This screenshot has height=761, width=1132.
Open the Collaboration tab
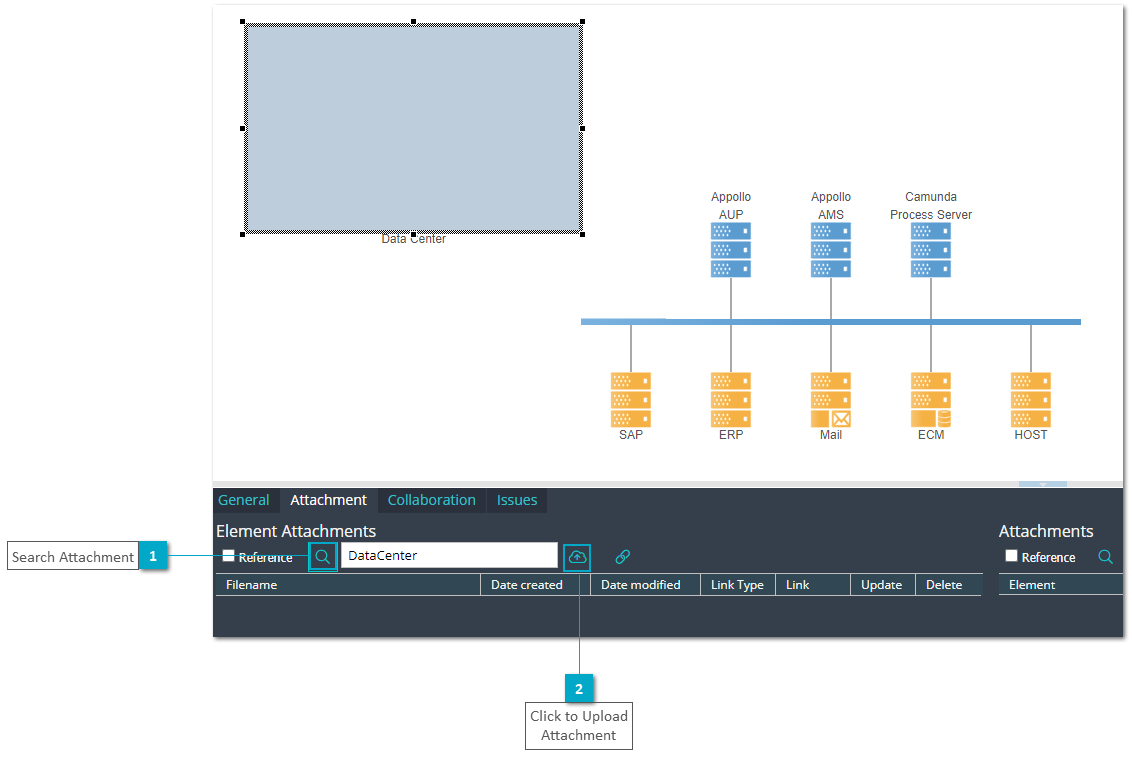(432, 500)
